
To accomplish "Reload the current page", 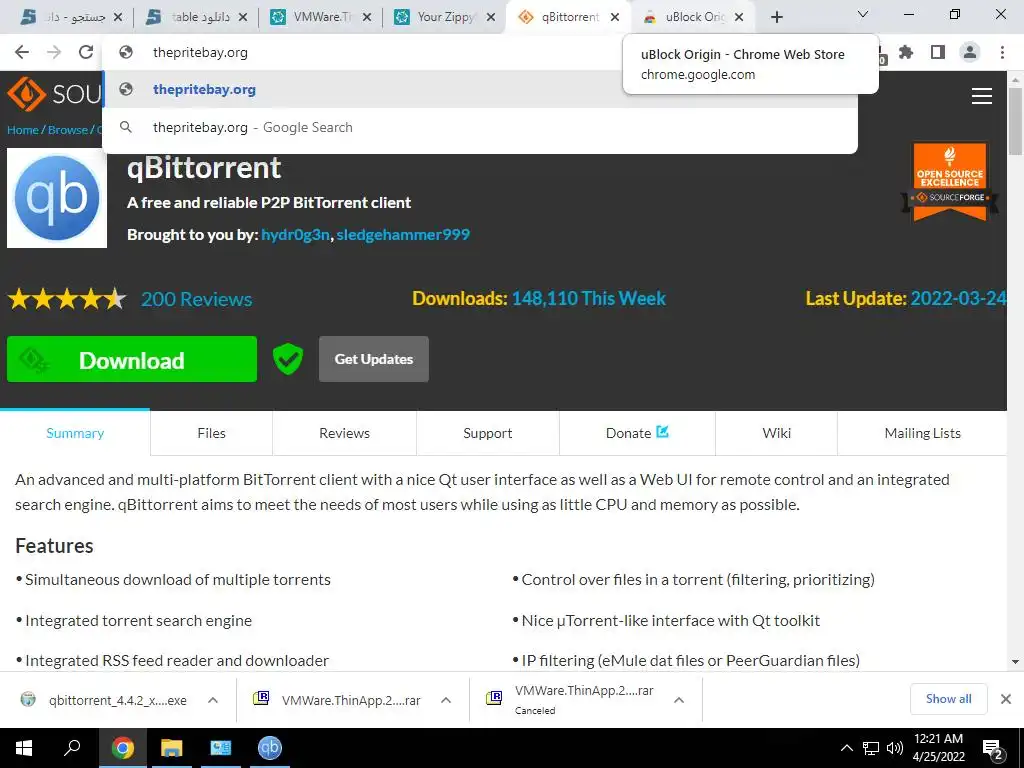I will tap(86, 52).
